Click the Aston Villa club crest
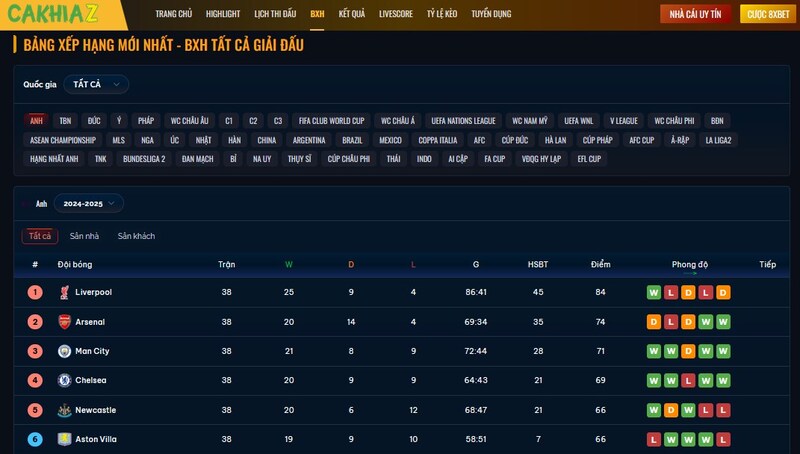800x454 pixels. (64, 439)
